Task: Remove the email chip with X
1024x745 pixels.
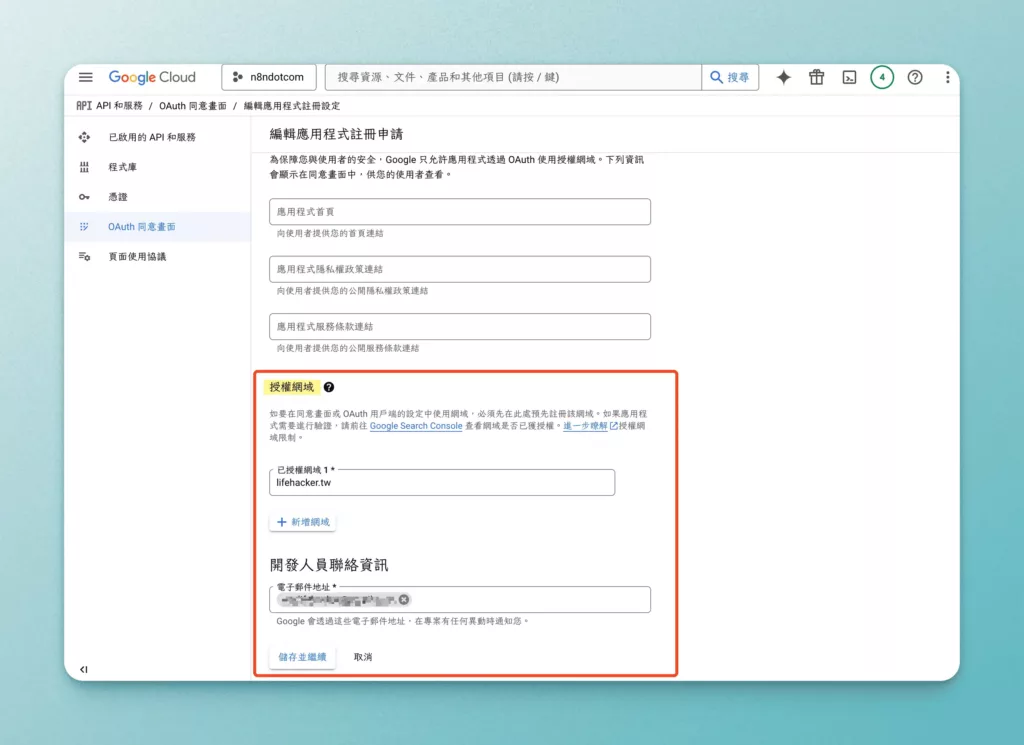Action: (x=404, y=599)
